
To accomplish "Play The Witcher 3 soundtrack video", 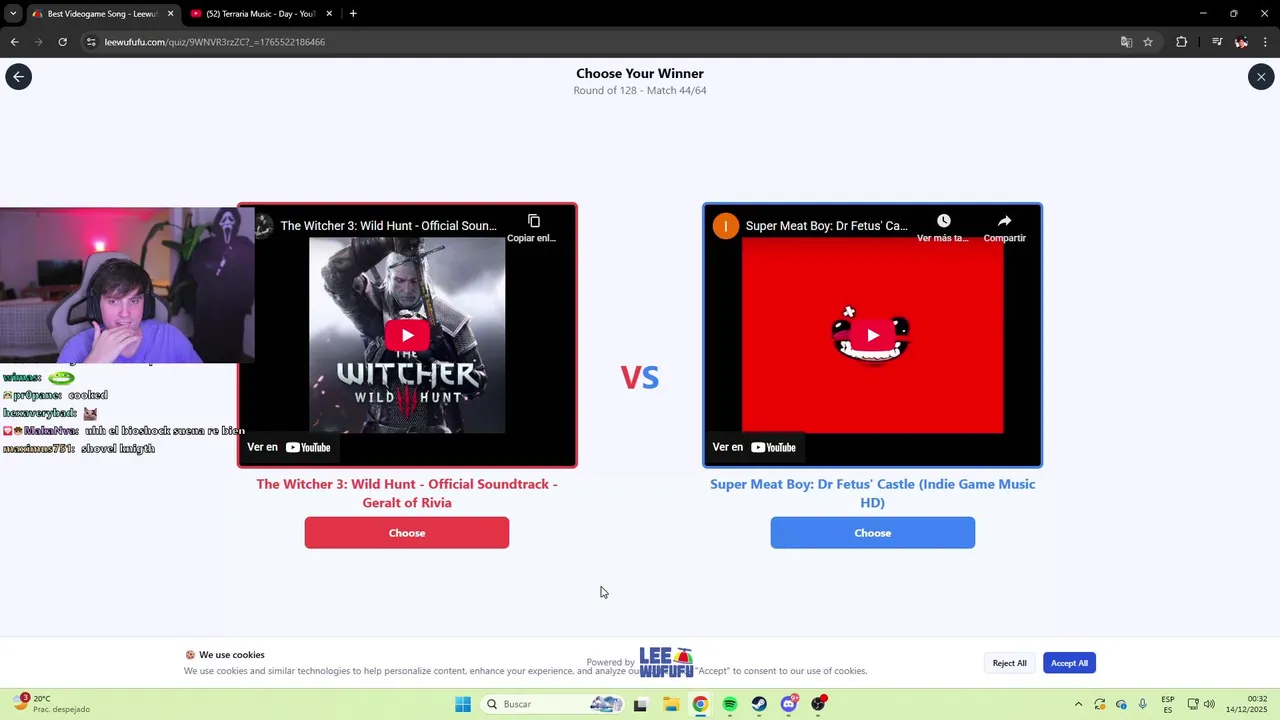I will point(407,336).
